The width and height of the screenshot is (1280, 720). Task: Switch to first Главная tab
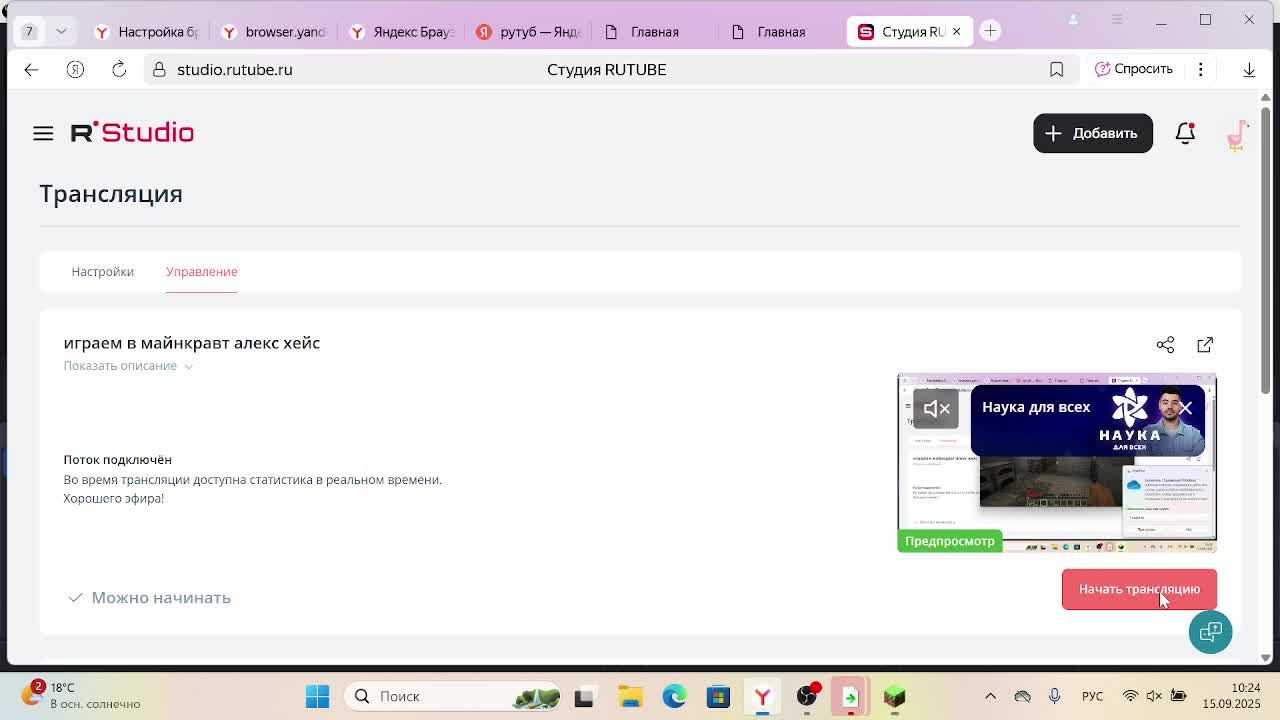click(656, 32)
